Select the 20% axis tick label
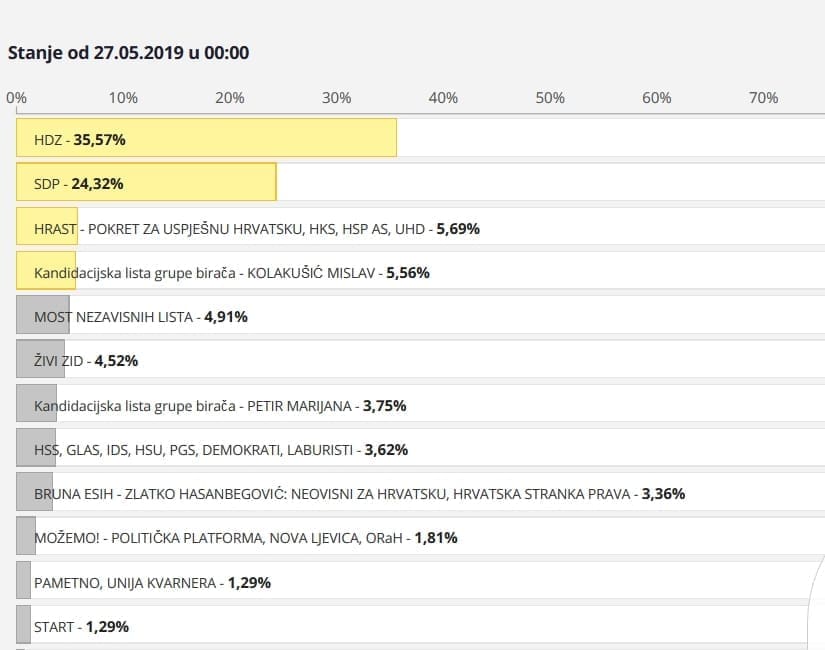The height and width of the screenshot is (650, 825). [x=230, y=98]
